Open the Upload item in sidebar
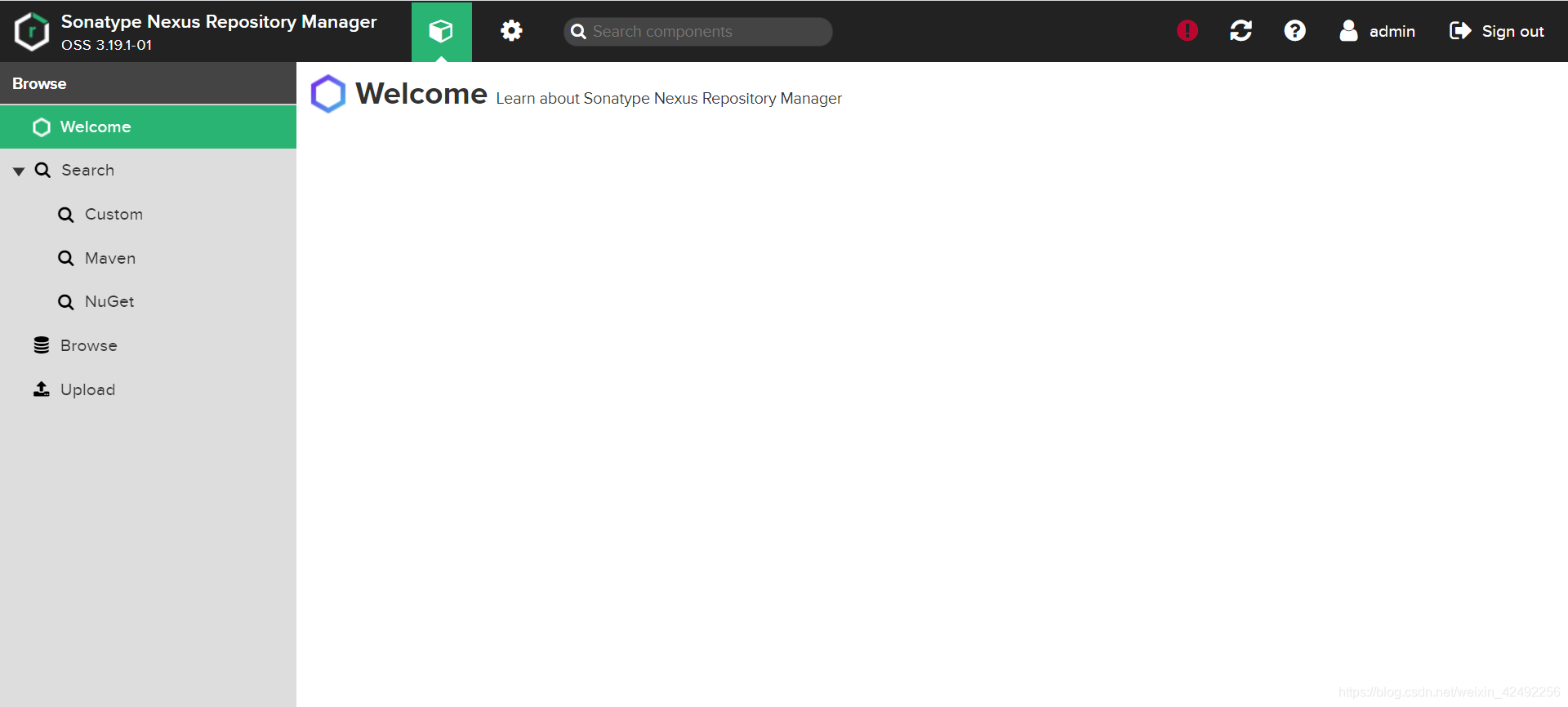Screen dimensions: 1568x707 (148, 389)
